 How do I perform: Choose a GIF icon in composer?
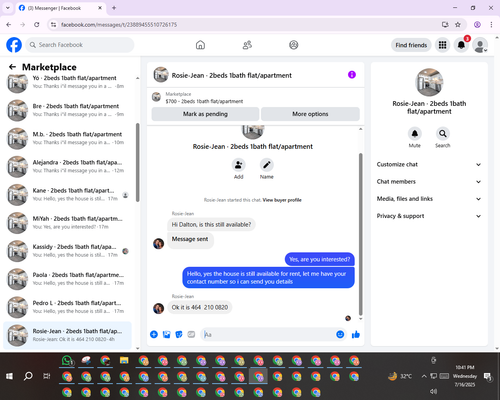pos(191,334)
